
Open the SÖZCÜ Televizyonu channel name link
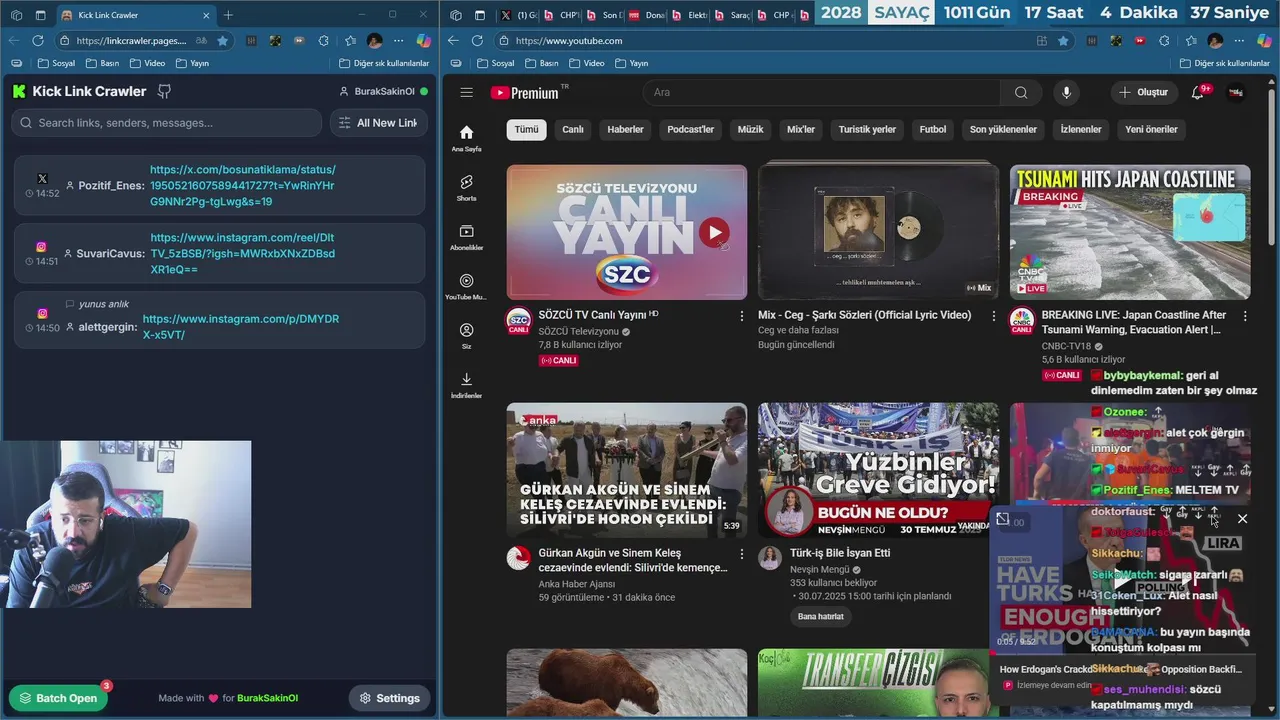(x=579, y=331)
